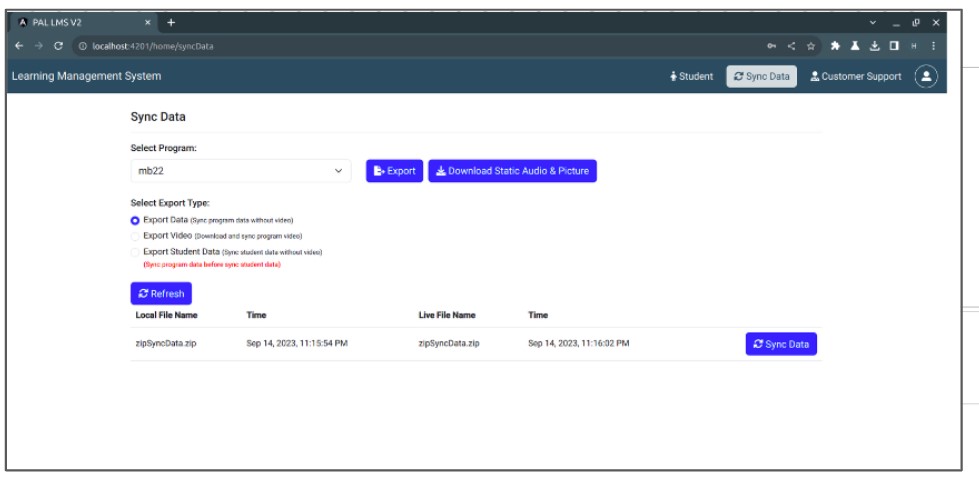Click the share page icon
Screen dimensions: 979x478
point(791,46)
